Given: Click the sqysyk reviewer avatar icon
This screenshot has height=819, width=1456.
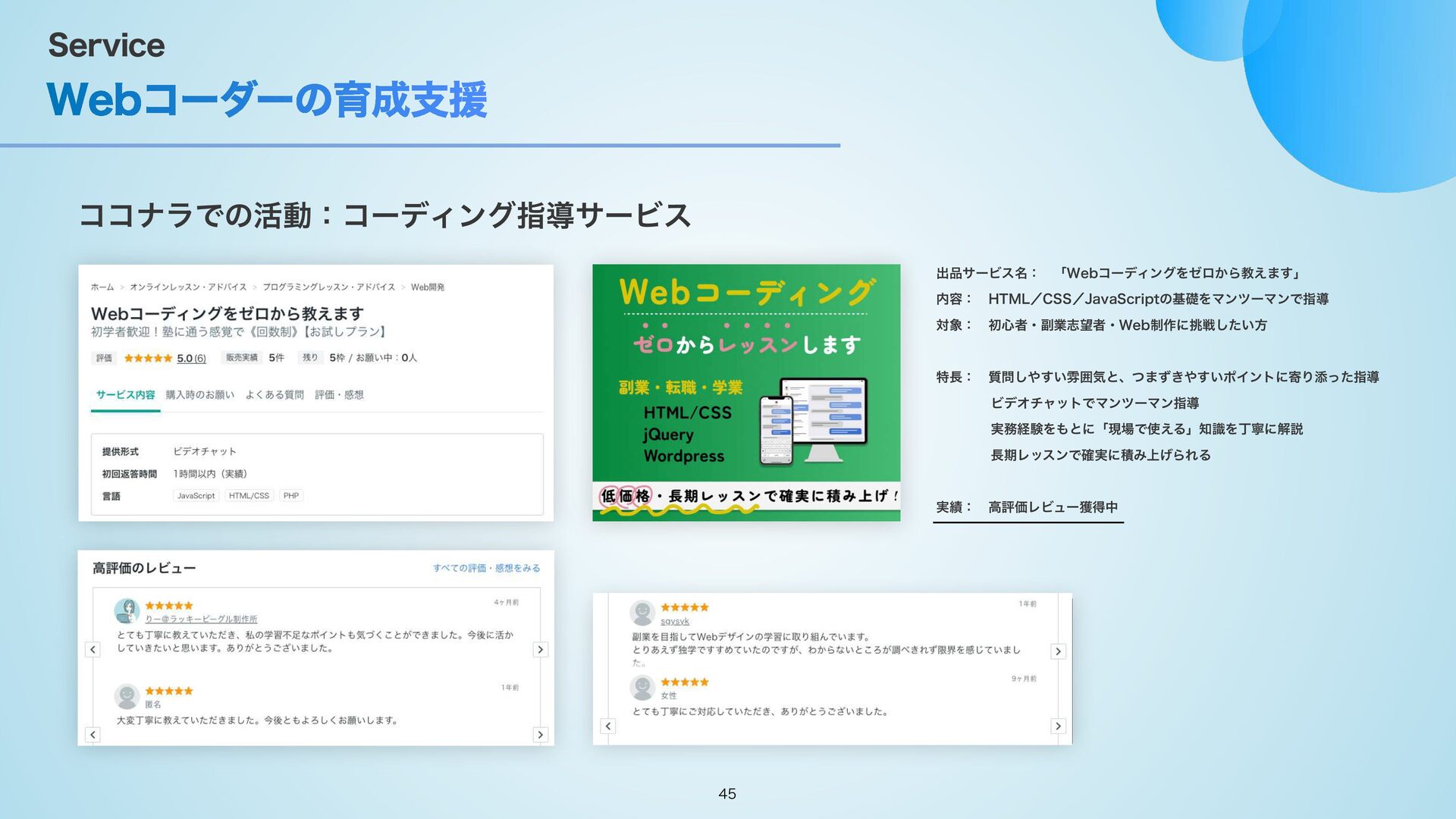Looking at the screenshot, I should [x=642, y=612].
